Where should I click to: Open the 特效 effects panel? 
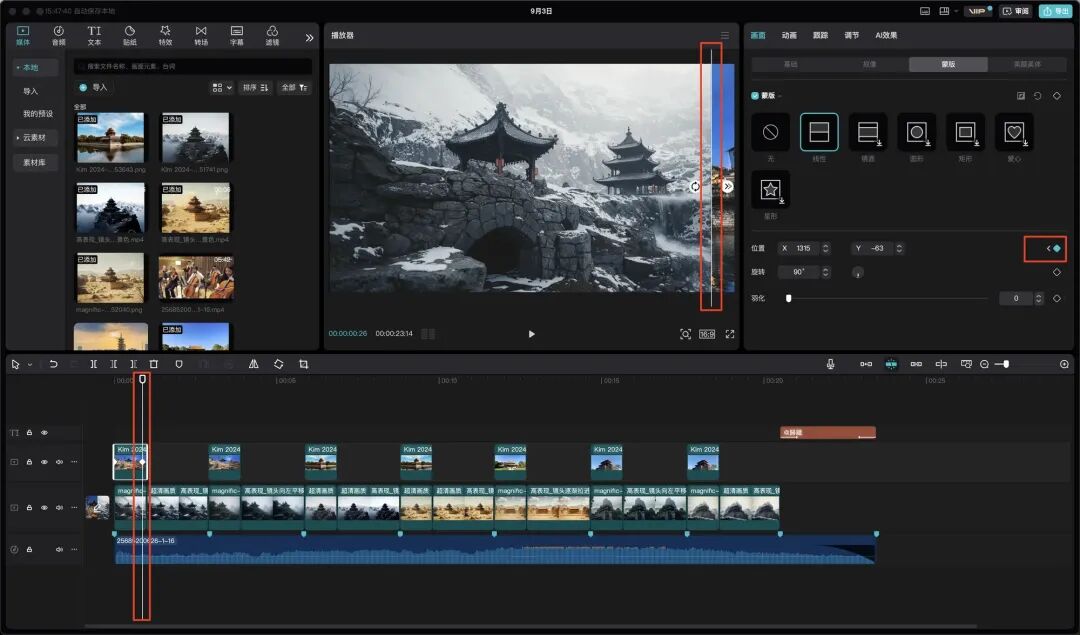tap(165, 35)
